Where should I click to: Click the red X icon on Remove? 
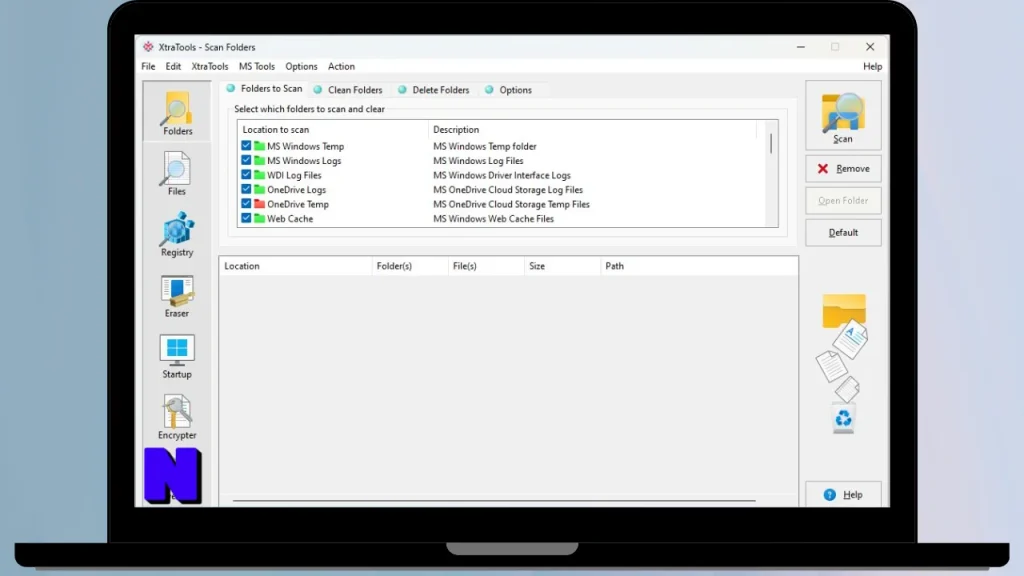823,168
